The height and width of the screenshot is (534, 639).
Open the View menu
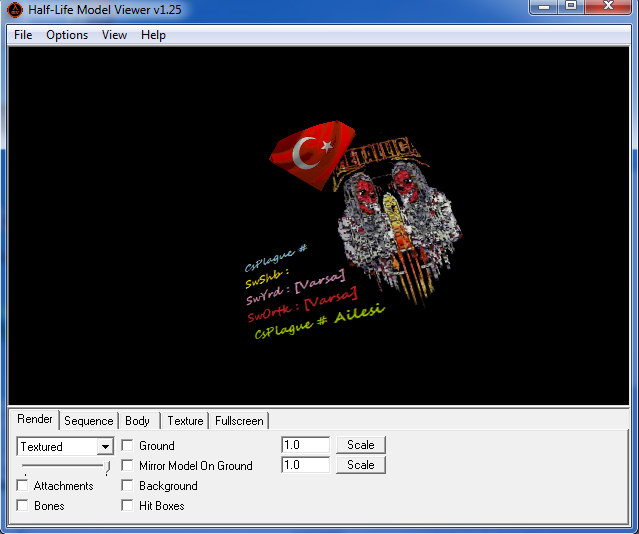click(x=114, y=35)
